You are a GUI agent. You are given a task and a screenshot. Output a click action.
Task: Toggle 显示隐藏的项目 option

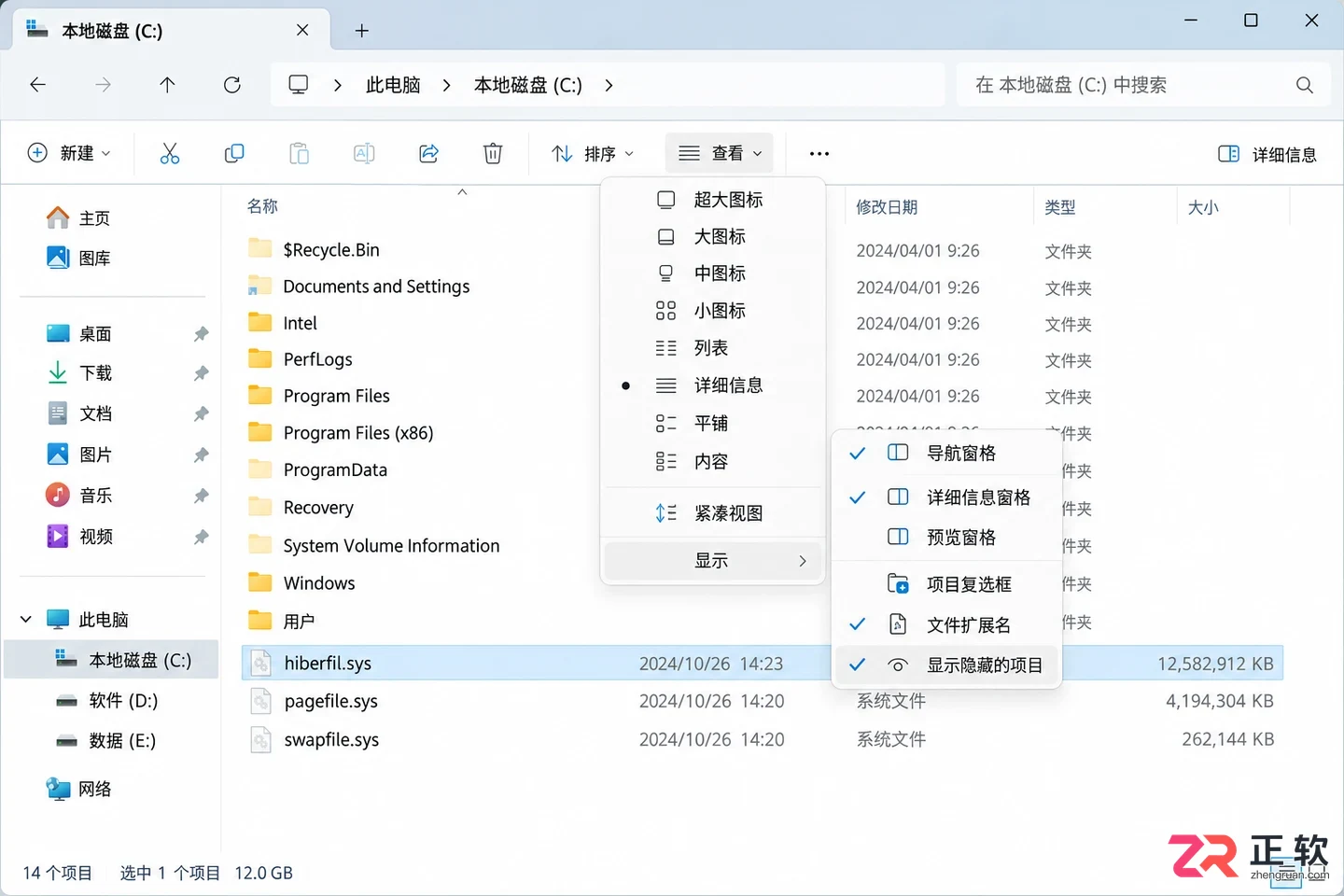[946, 665]
